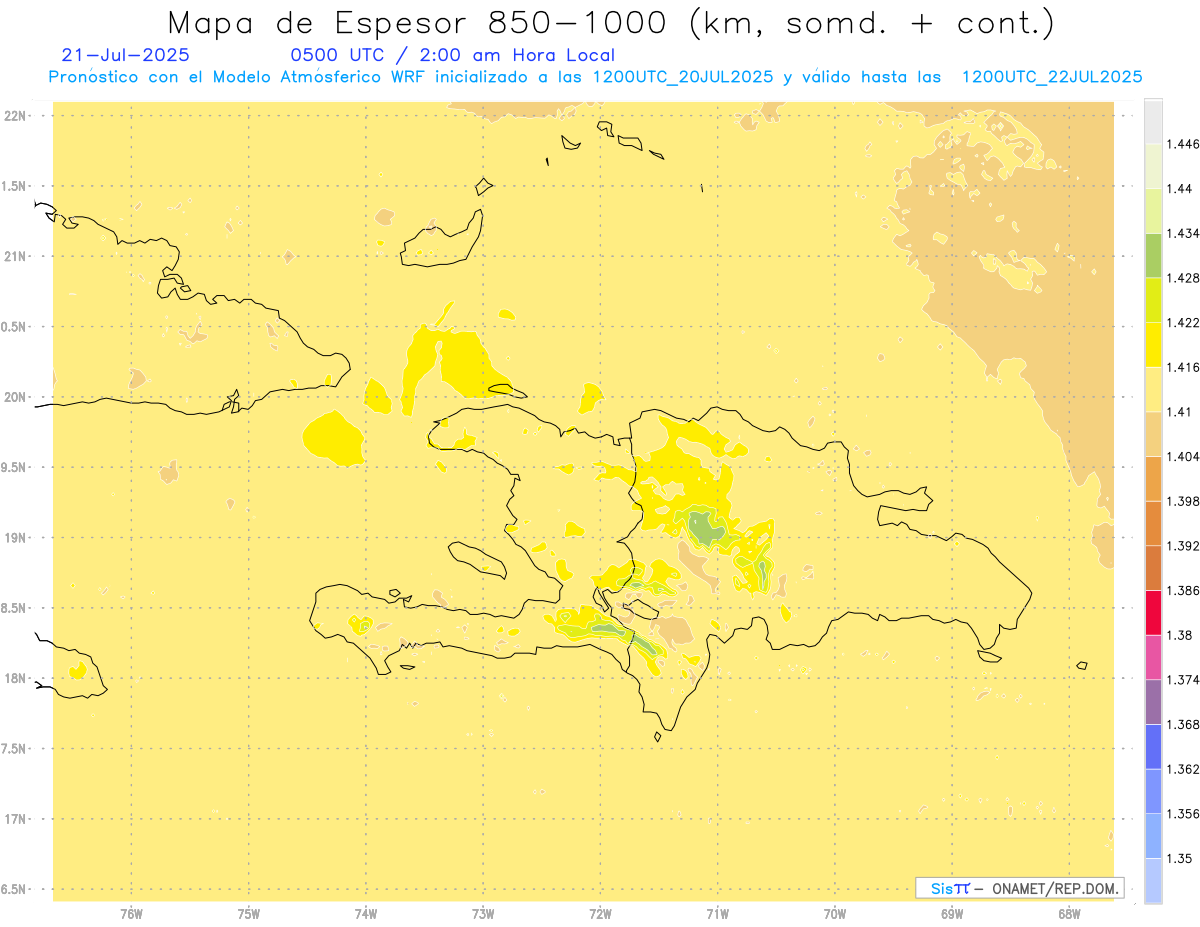Click the latitude label "18N"
Viewport: 1200px width, 927px height.
pyautogui.click(x=15, y=679)
